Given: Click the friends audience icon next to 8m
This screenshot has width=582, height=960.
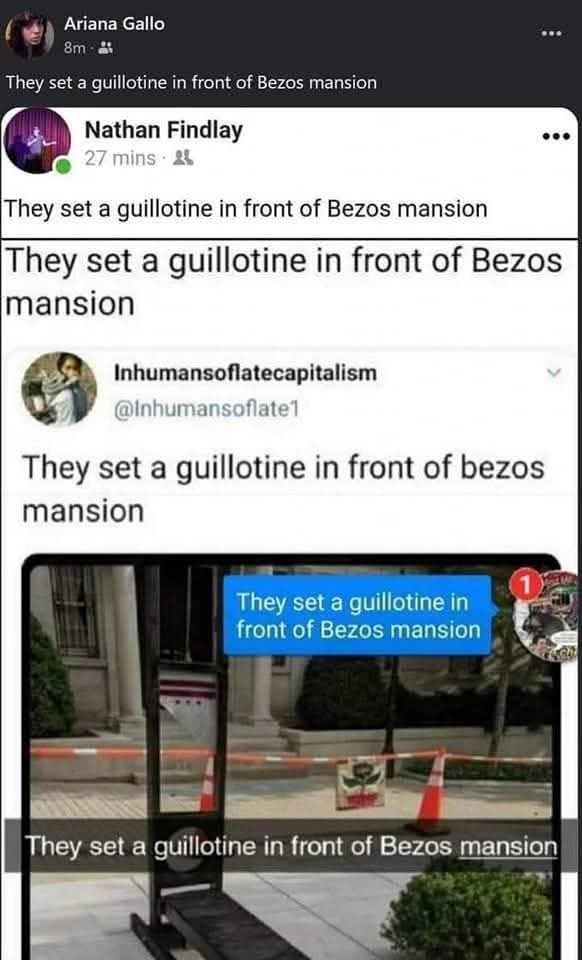Looking at the screenshot, I should 106,47.
